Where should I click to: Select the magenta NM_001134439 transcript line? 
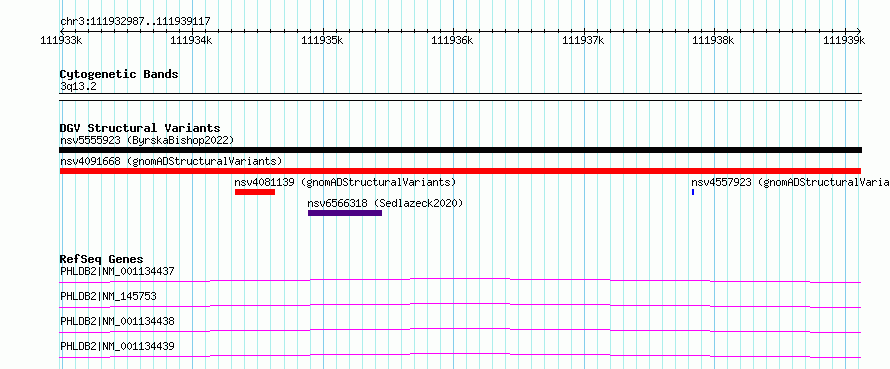(460, 354)
